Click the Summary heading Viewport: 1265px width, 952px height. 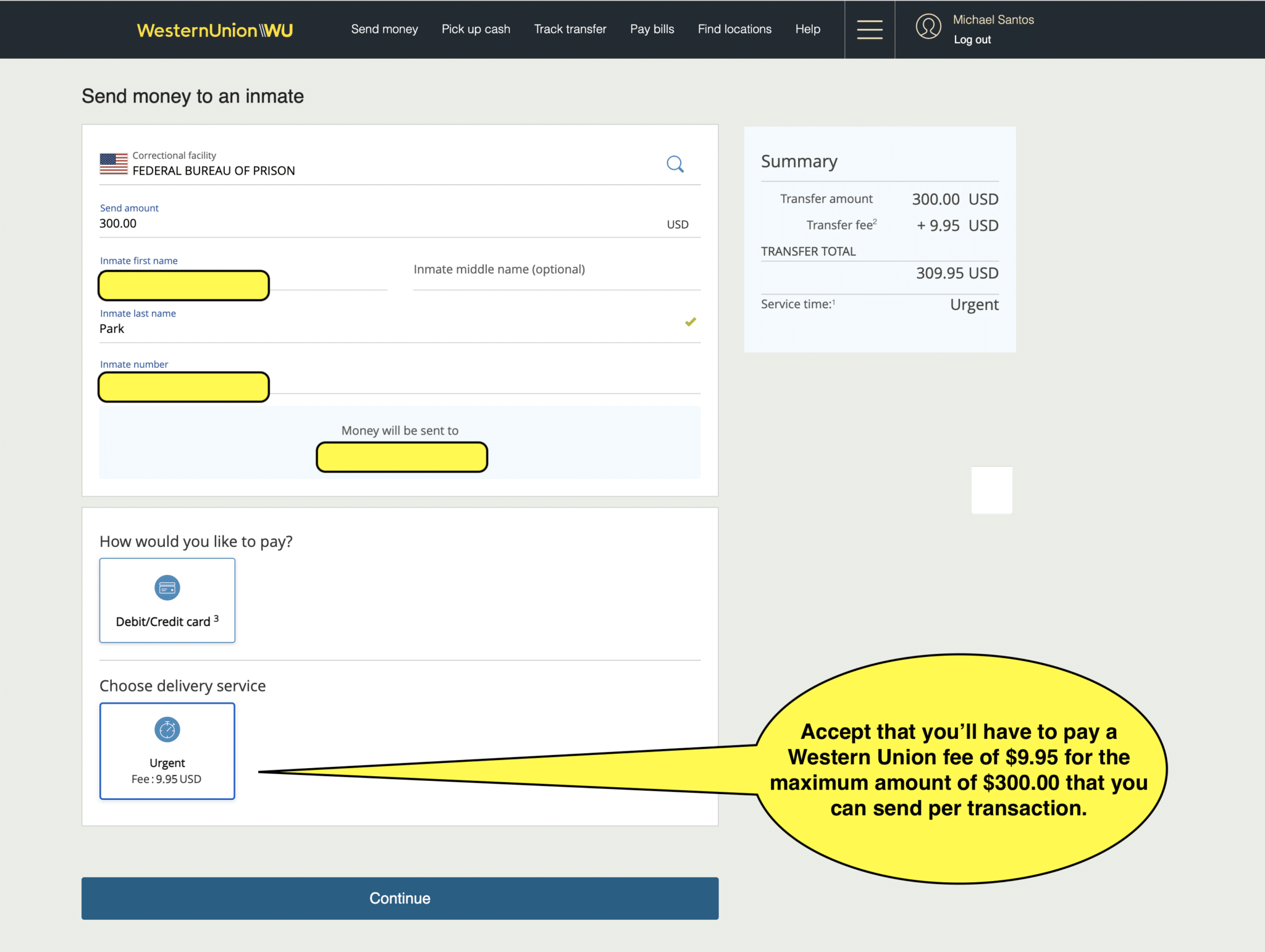click(799, 161)
